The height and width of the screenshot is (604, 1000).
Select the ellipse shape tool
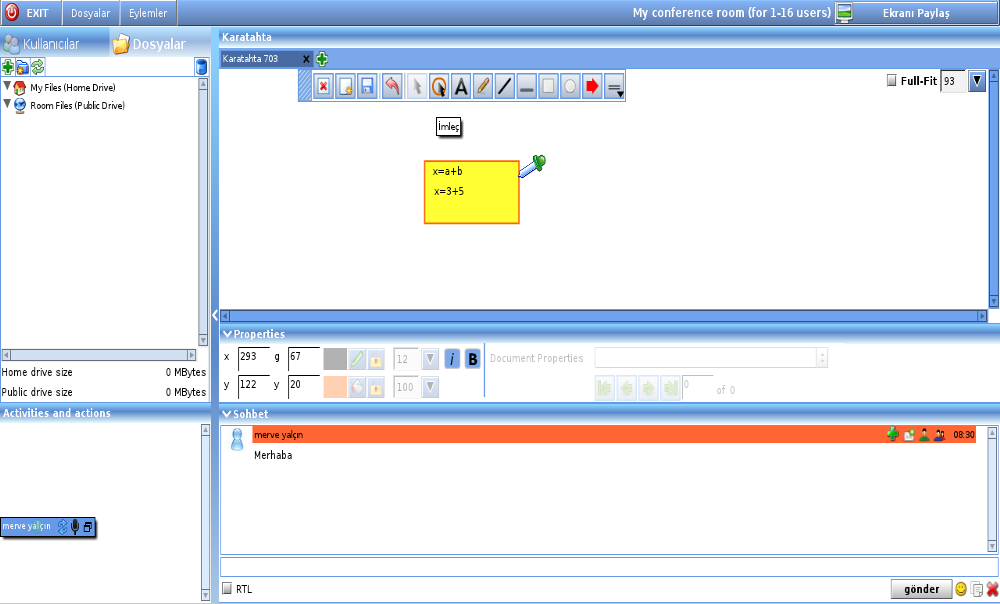[x=570, y=87]
